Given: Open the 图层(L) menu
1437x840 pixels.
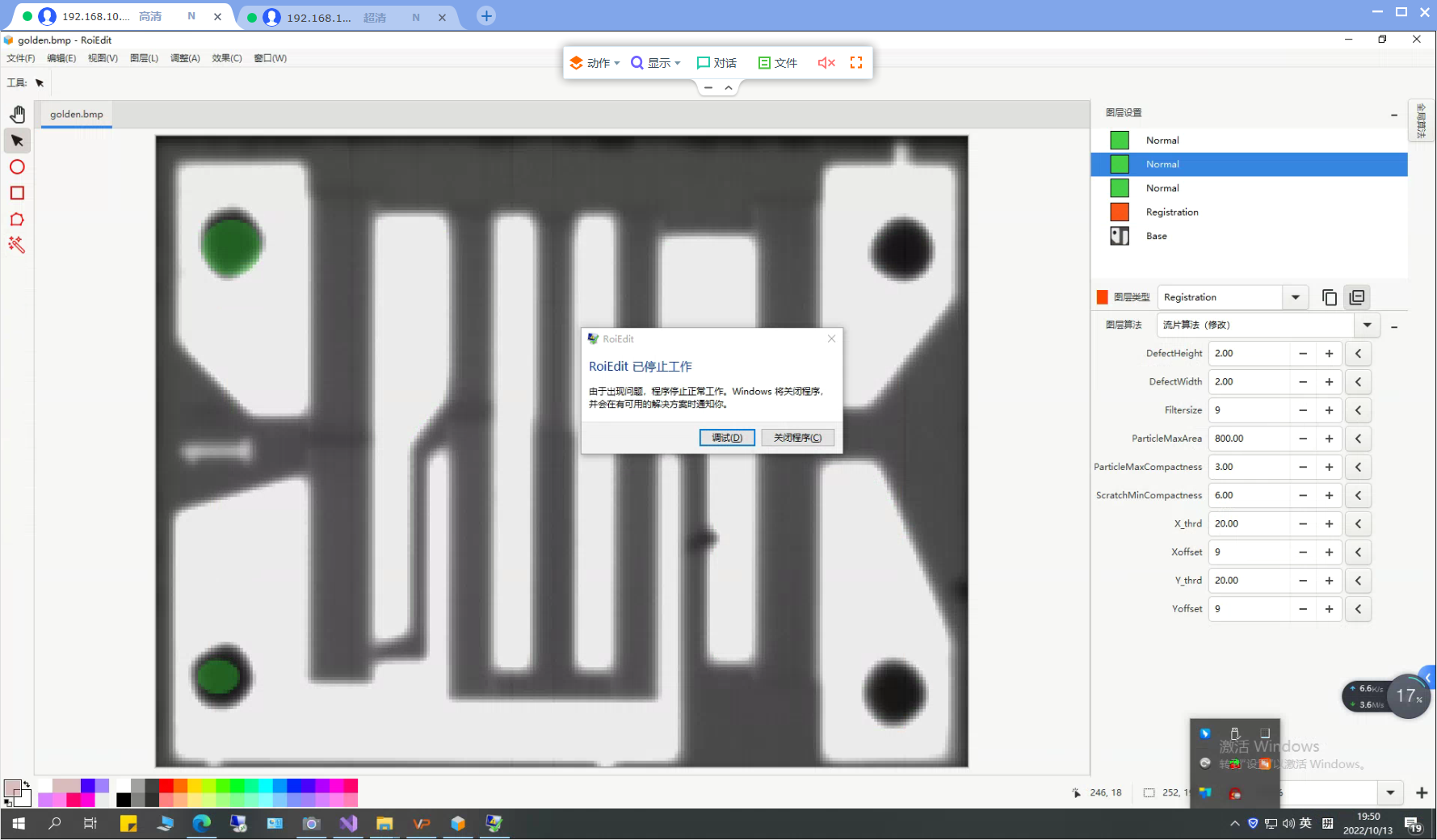Looking at the screenshot, I should click(x=144, y=58).
